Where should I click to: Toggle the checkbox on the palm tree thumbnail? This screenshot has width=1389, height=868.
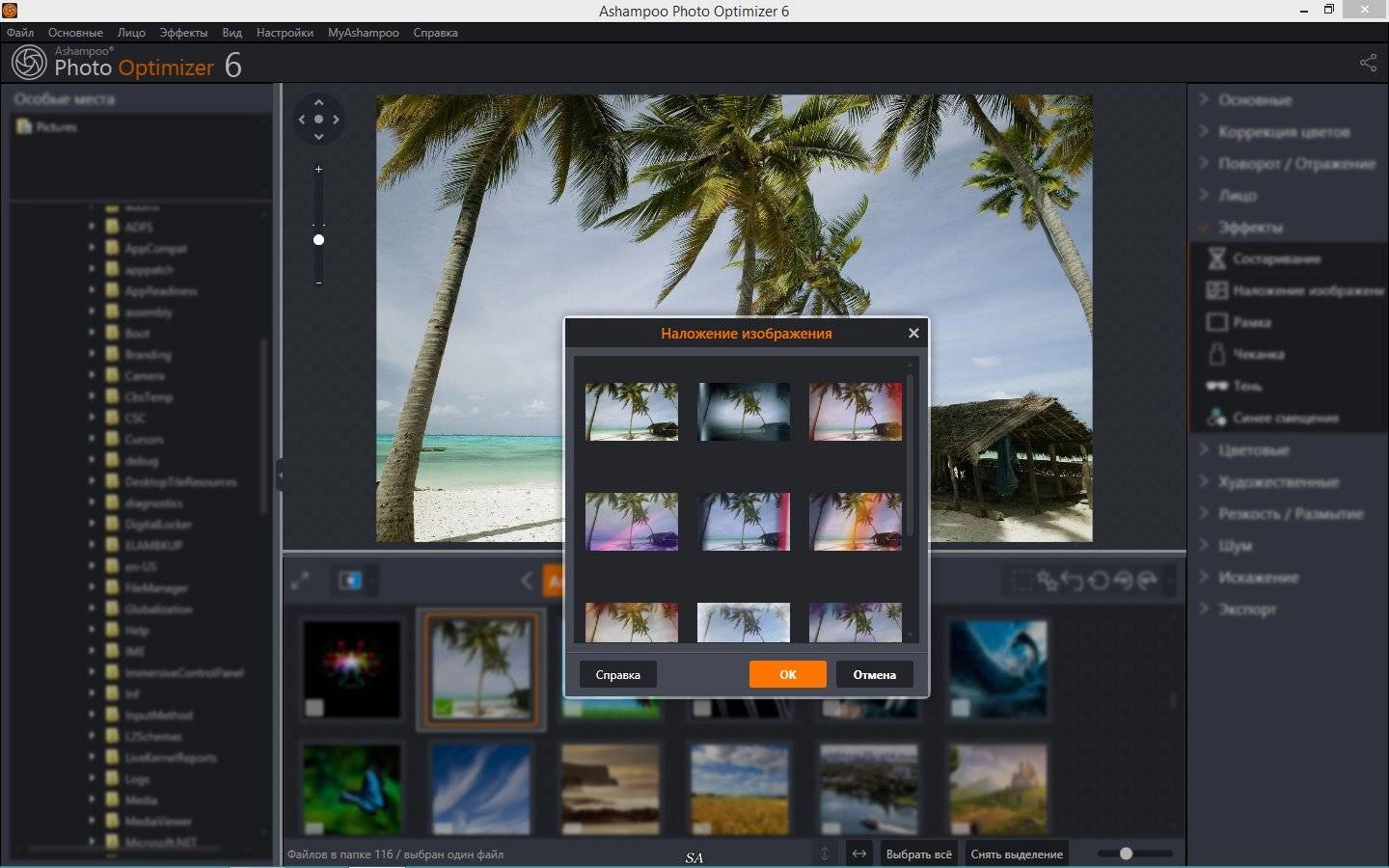click(x=443, y=708)
